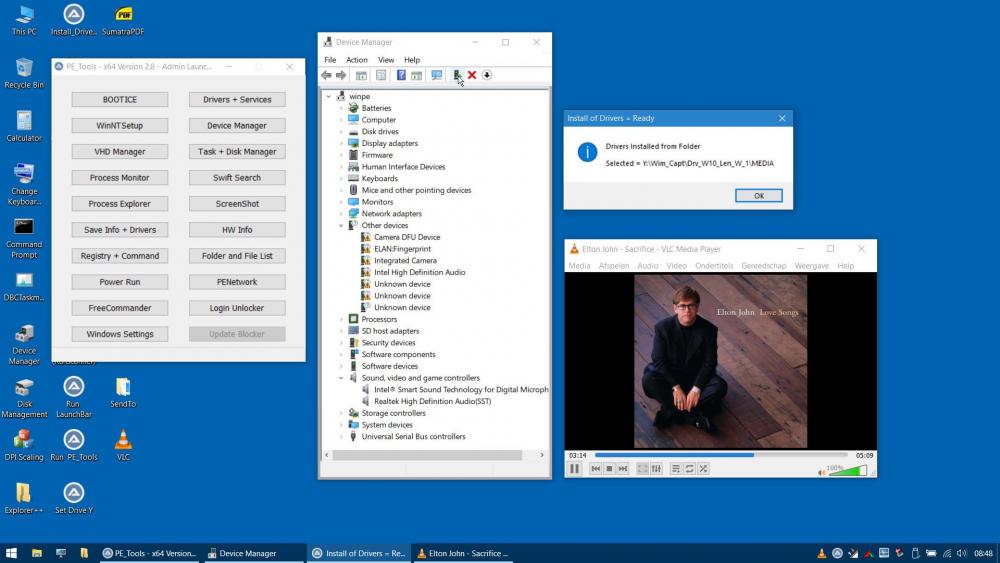Stop playback in VLC
This screenshot has height=563, width=1000.
click(x=609, y=468)
